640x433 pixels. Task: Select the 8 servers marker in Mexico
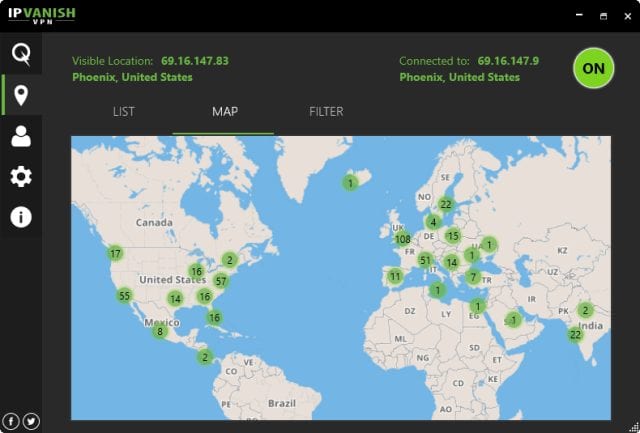159,331
